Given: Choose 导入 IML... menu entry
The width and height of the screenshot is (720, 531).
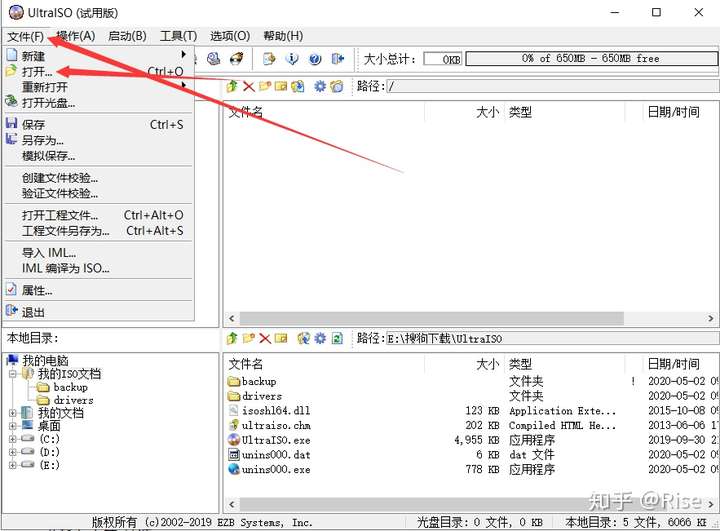Looking at the screenshot, I should [98, 253].
